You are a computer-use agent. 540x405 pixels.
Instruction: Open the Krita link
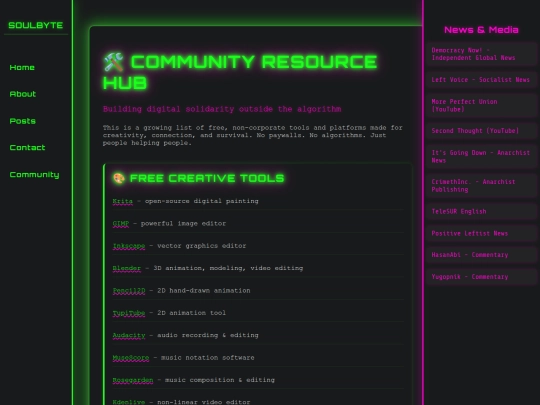[123, 201]
